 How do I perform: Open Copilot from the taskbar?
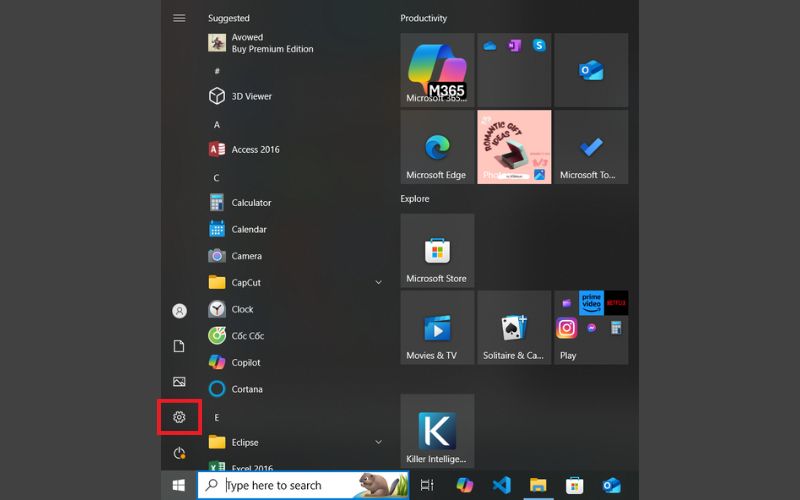click(465, 485)
